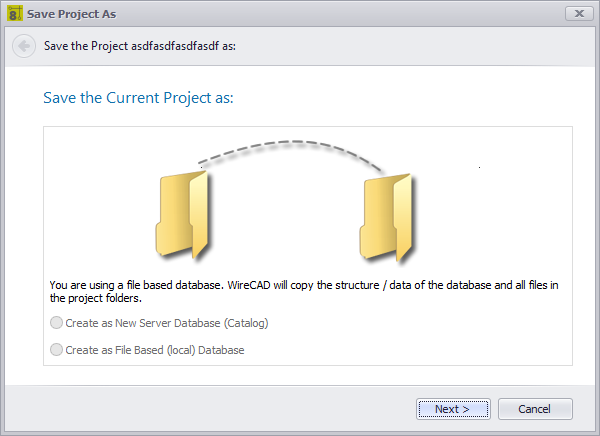600x436 pixels.
Task: Click the 'Save the Project asdfasdfasdfasdf as:' header text
Action: (140, 46)
